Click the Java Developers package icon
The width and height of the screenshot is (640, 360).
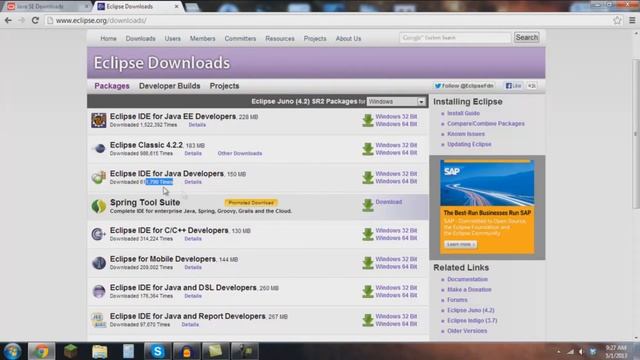(x=99, y=177)
